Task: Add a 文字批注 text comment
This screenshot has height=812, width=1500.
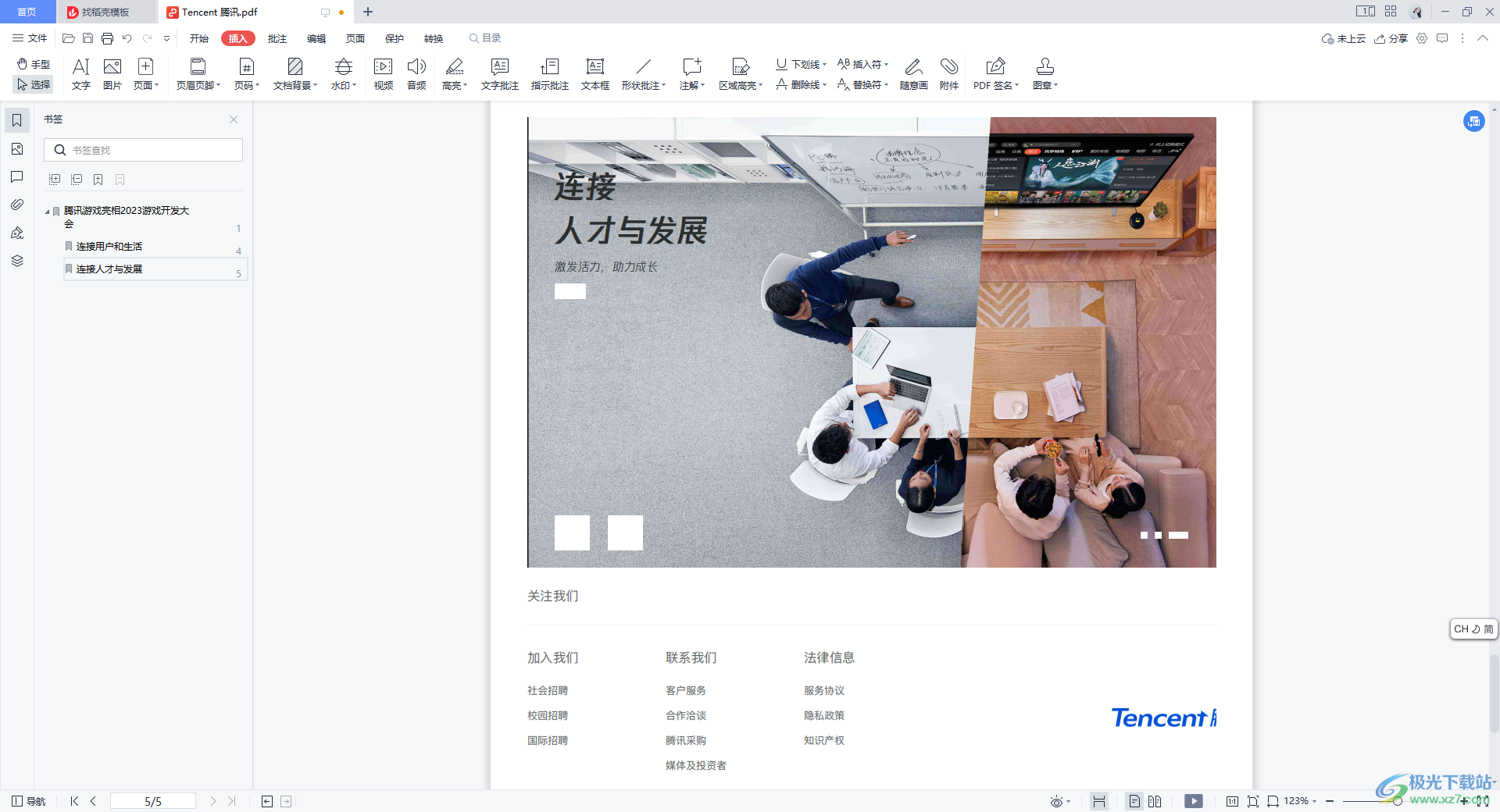Action: point(500,74)
